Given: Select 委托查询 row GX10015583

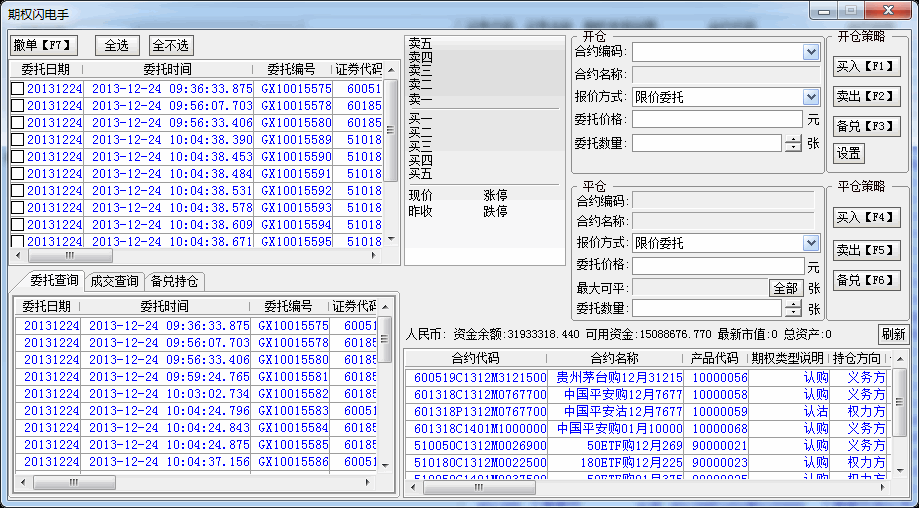Looking at the screenshot, I should [x=196, y=411].
